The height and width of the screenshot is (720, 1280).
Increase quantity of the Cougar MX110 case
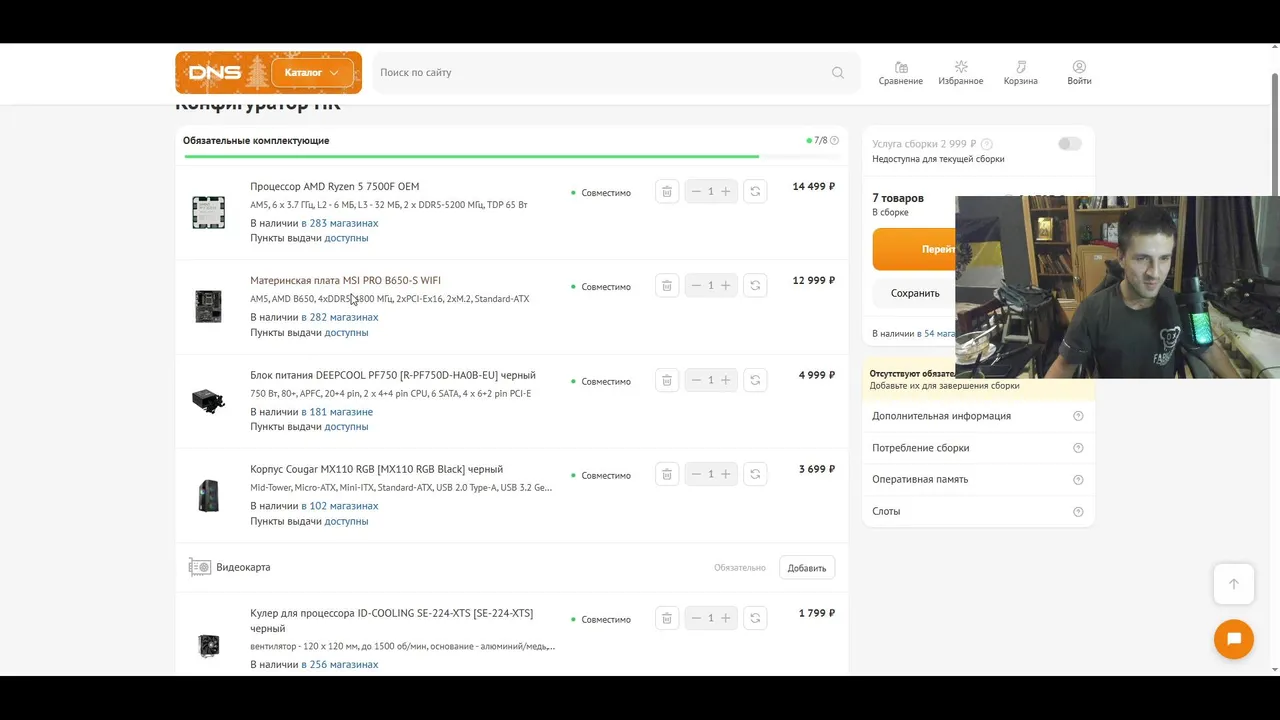pos(726,474)
